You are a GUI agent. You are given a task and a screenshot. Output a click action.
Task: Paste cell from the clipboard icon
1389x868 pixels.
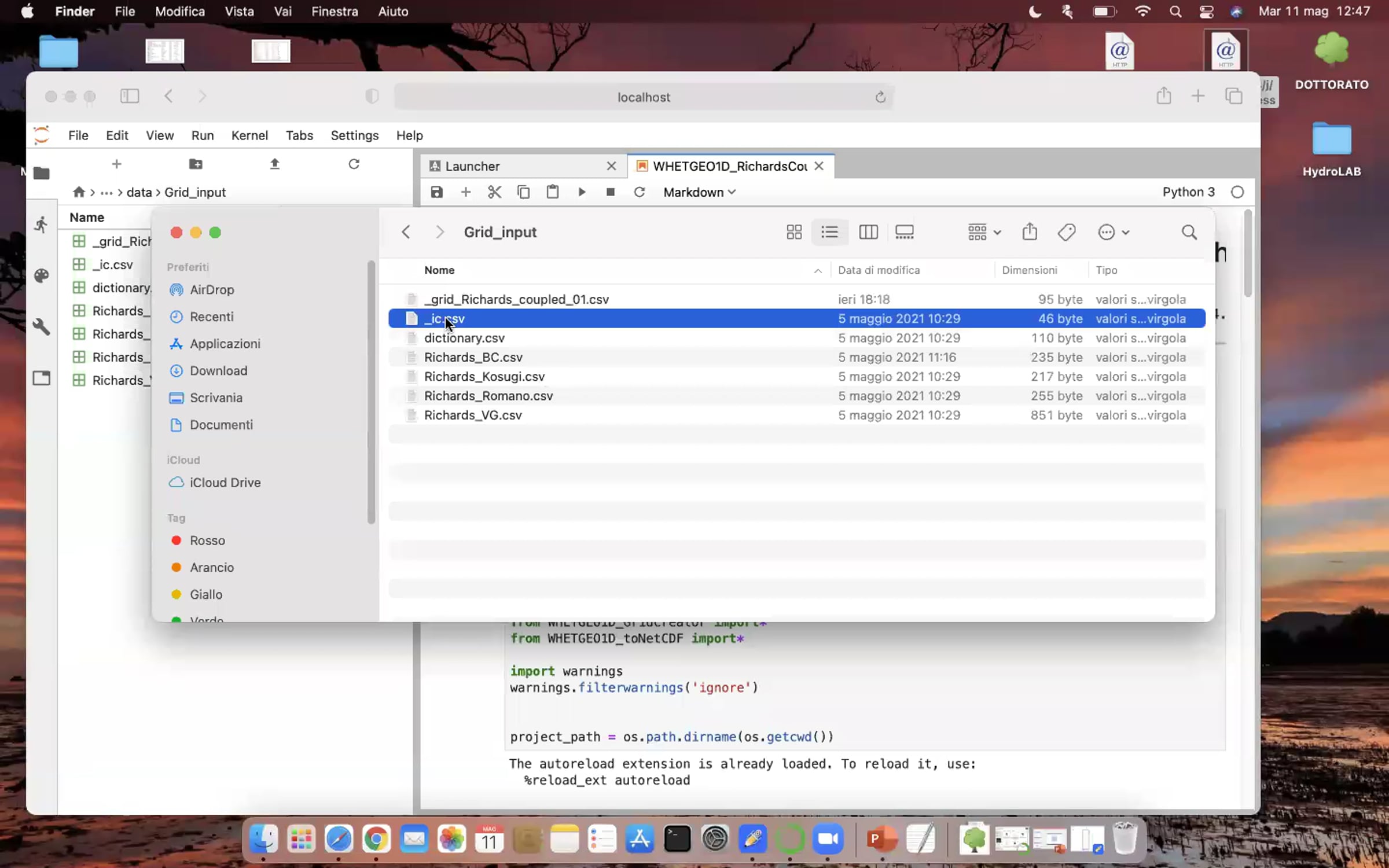[552, 192]
